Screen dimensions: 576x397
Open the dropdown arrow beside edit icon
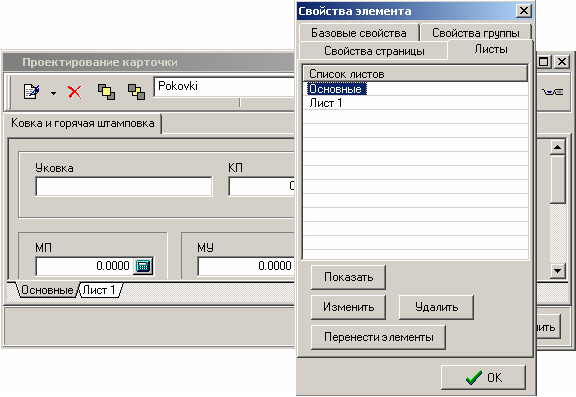(54, 93)
